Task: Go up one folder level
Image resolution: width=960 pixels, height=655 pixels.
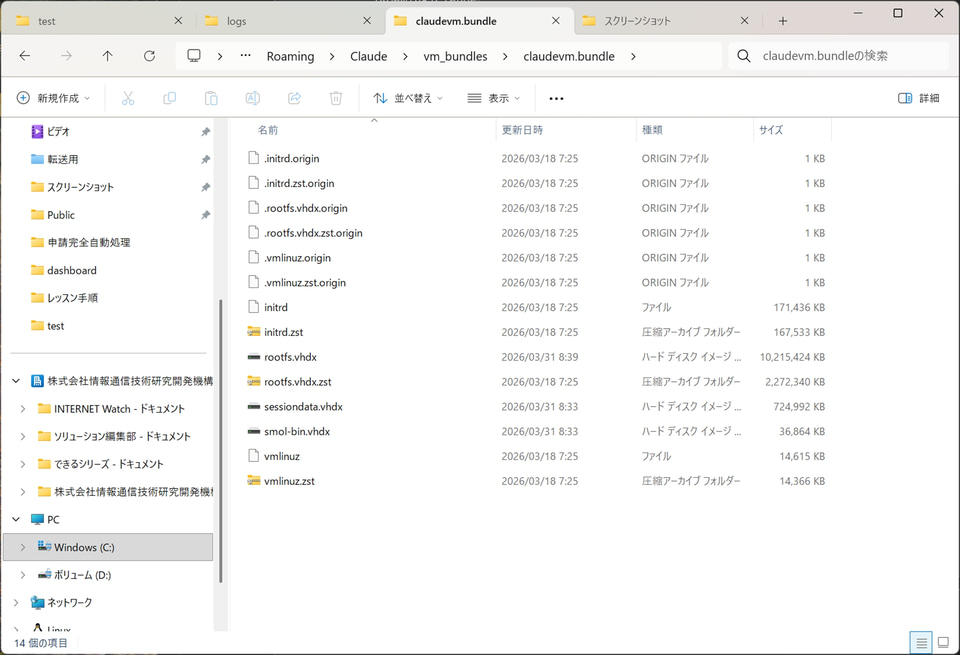Action: tap(108, 56)
